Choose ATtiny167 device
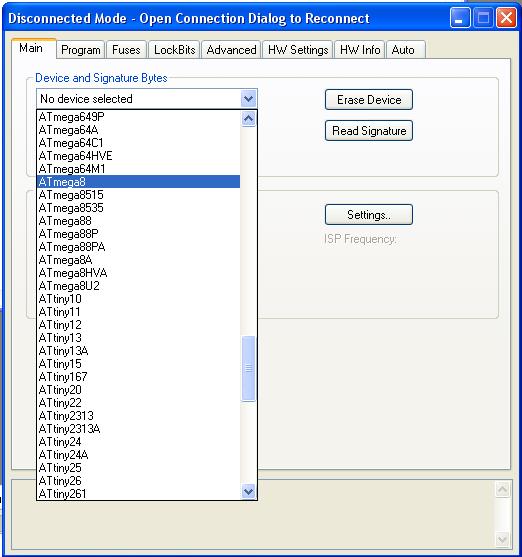 tap(139, 377)
